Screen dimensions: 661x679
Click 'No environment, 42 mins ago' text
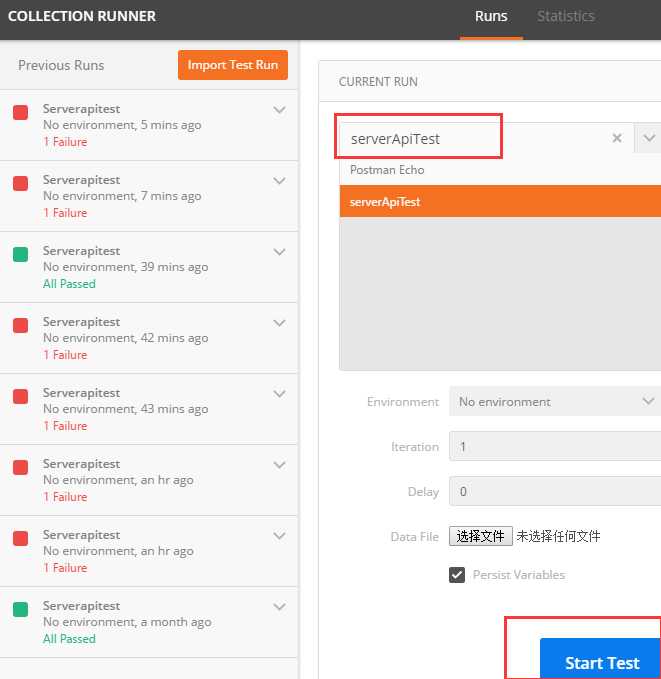tap(126, 338)
